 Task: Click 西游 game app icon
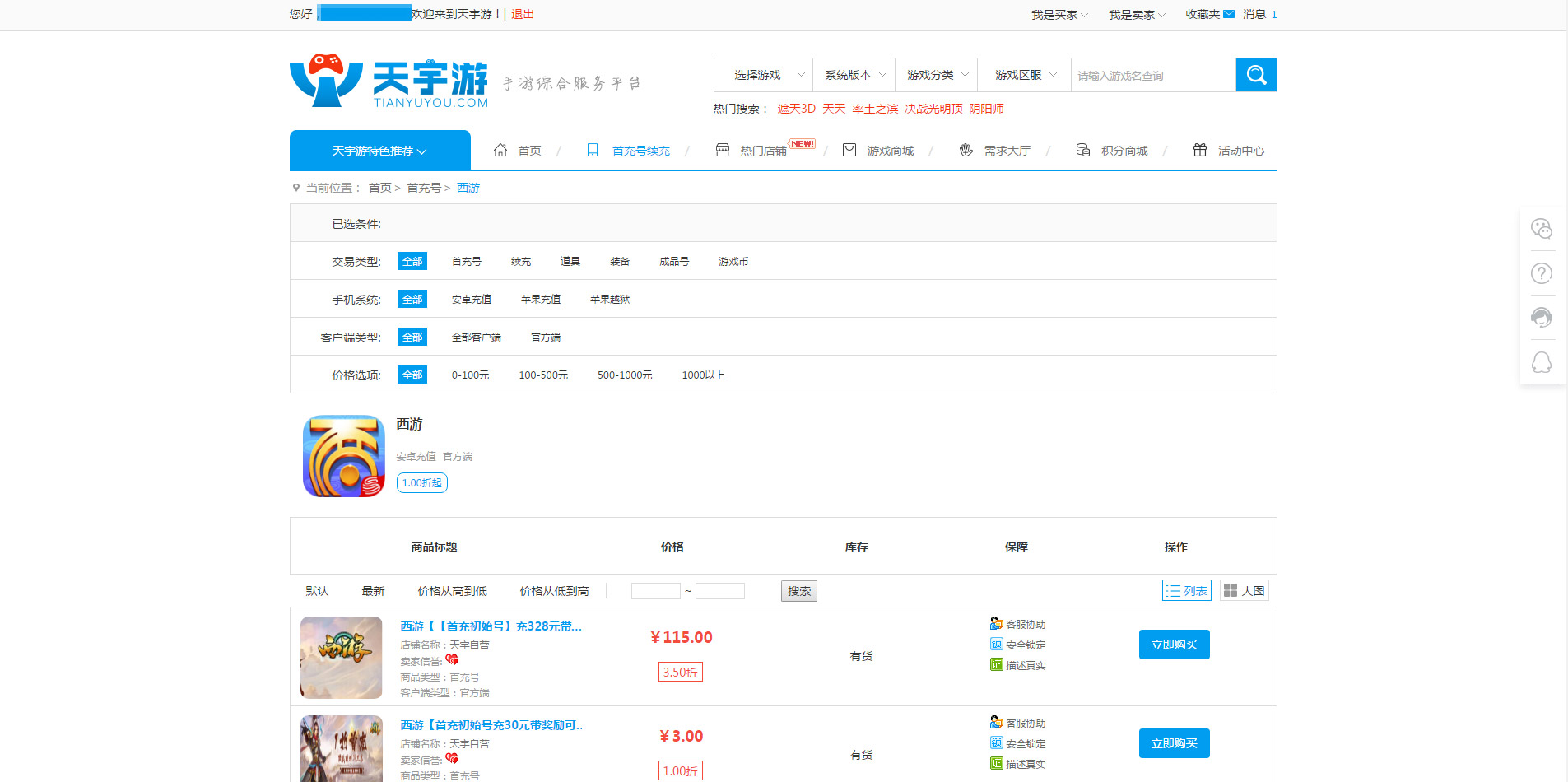point(344,456)
